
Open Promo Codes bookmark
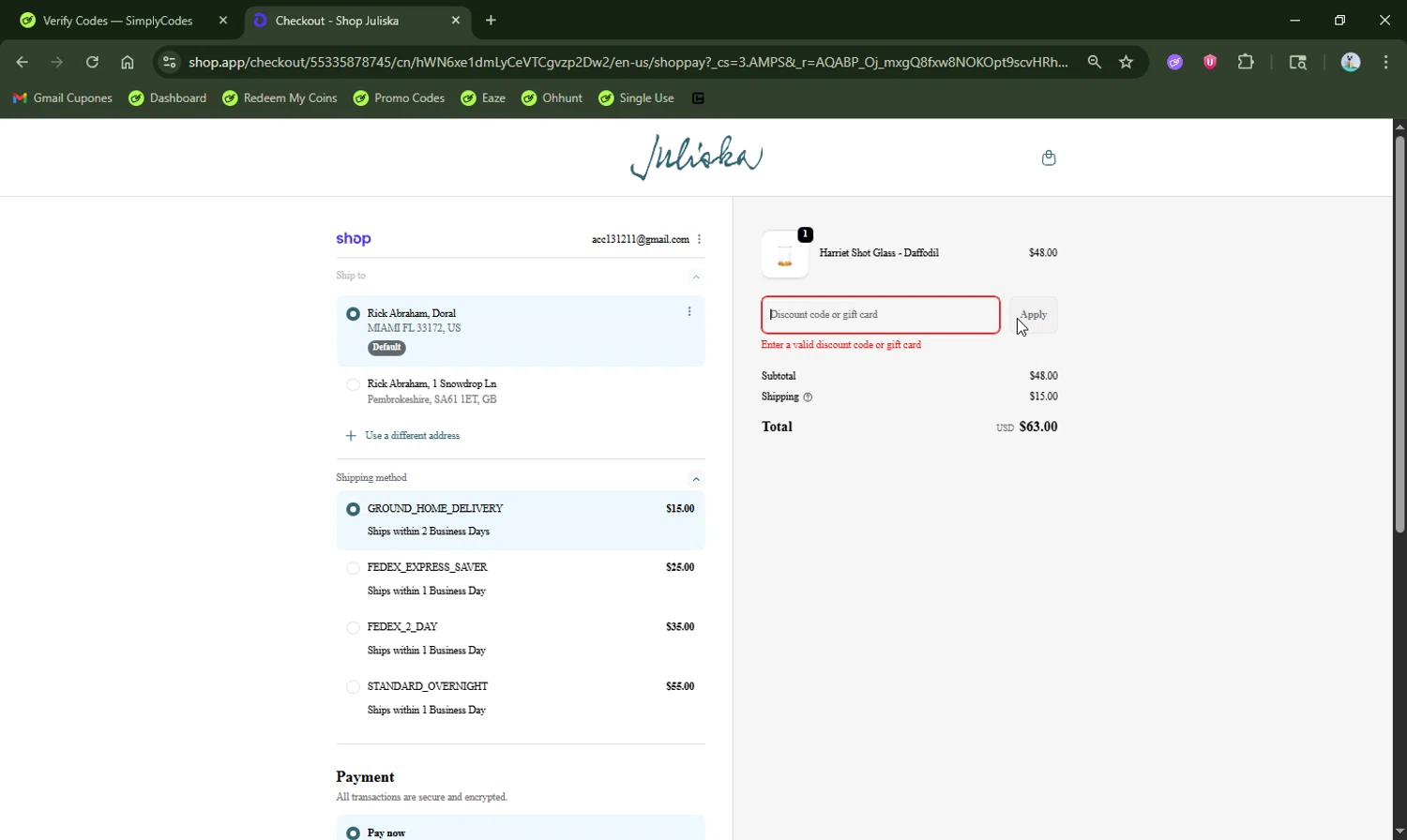pos(399,97)
